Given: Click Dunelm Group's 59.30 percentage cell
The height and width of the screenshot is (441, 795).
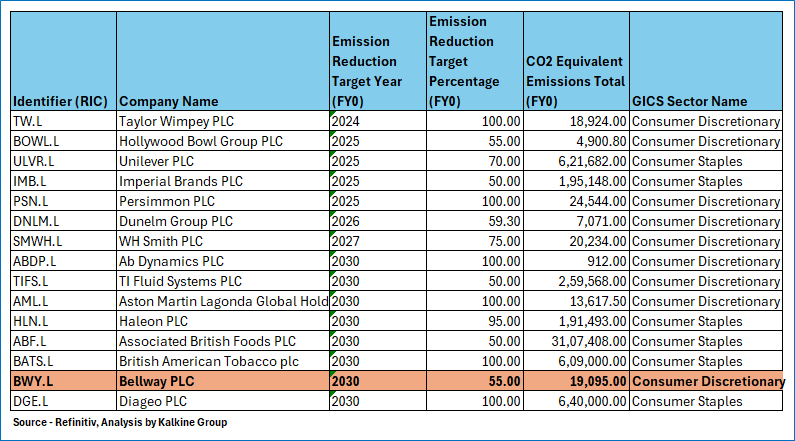Looking at the screenshot, I should point(474,221).
